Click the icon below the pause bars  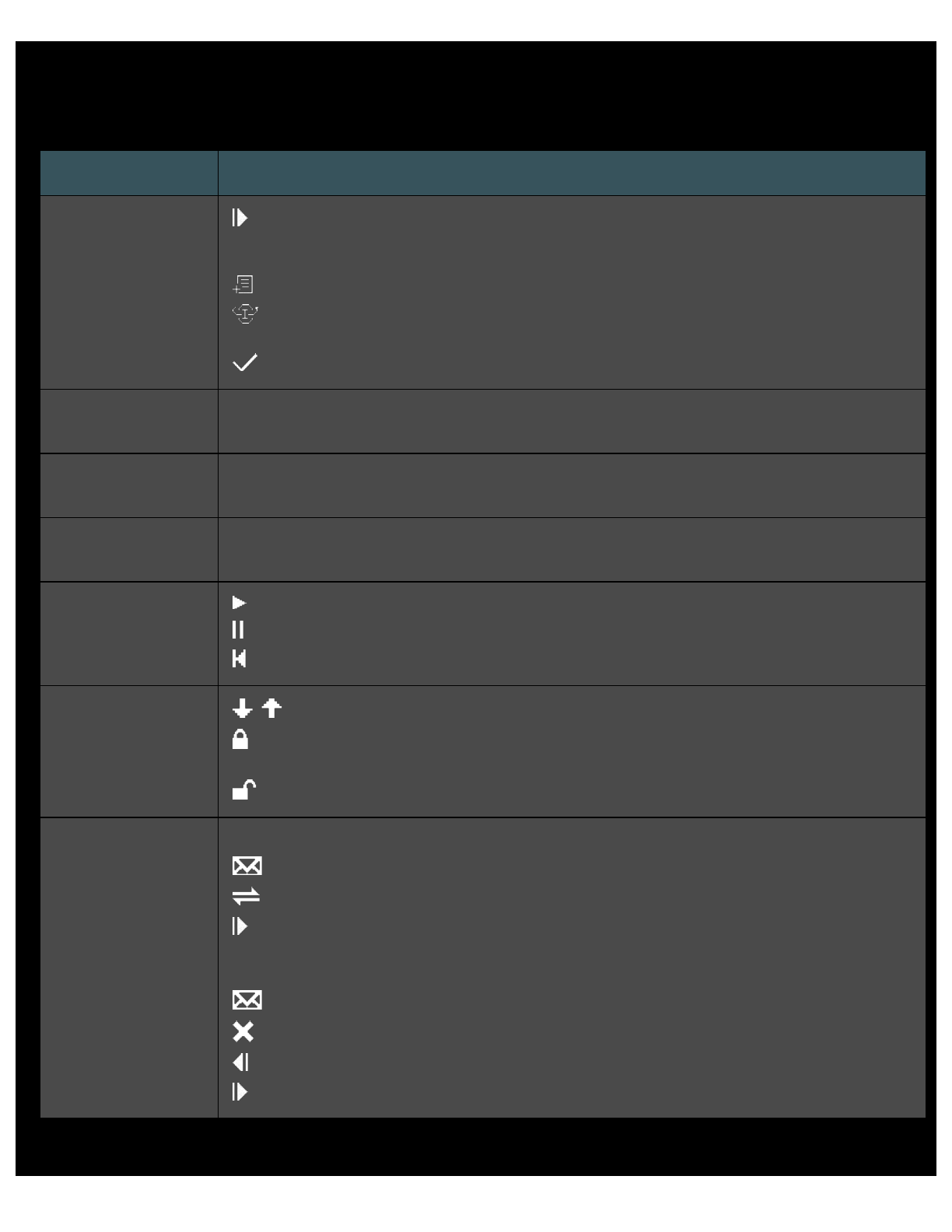[240, 659]
